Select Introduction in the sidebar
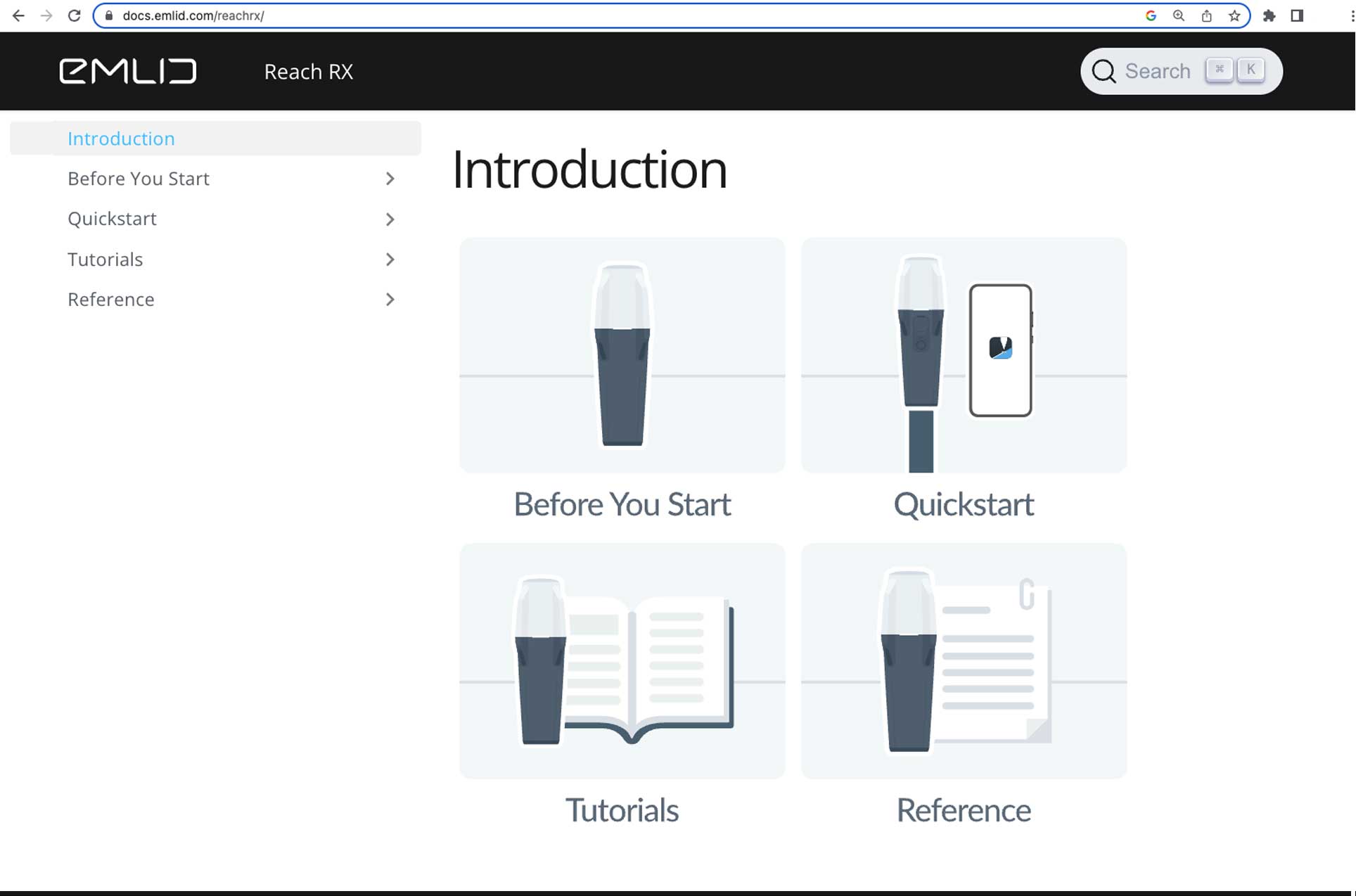 click(x=215, y=138)
